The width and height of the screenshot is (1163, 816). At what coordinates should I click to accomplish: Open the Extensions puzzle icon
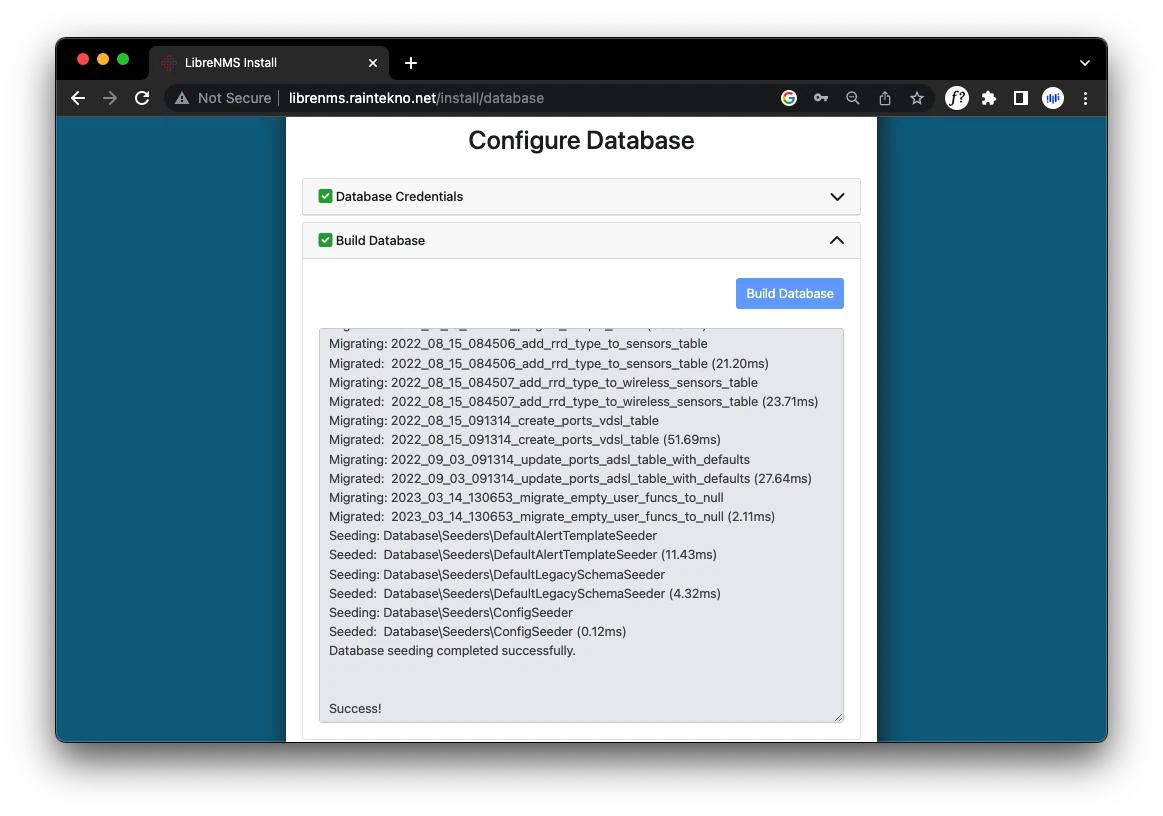point(989,98)
